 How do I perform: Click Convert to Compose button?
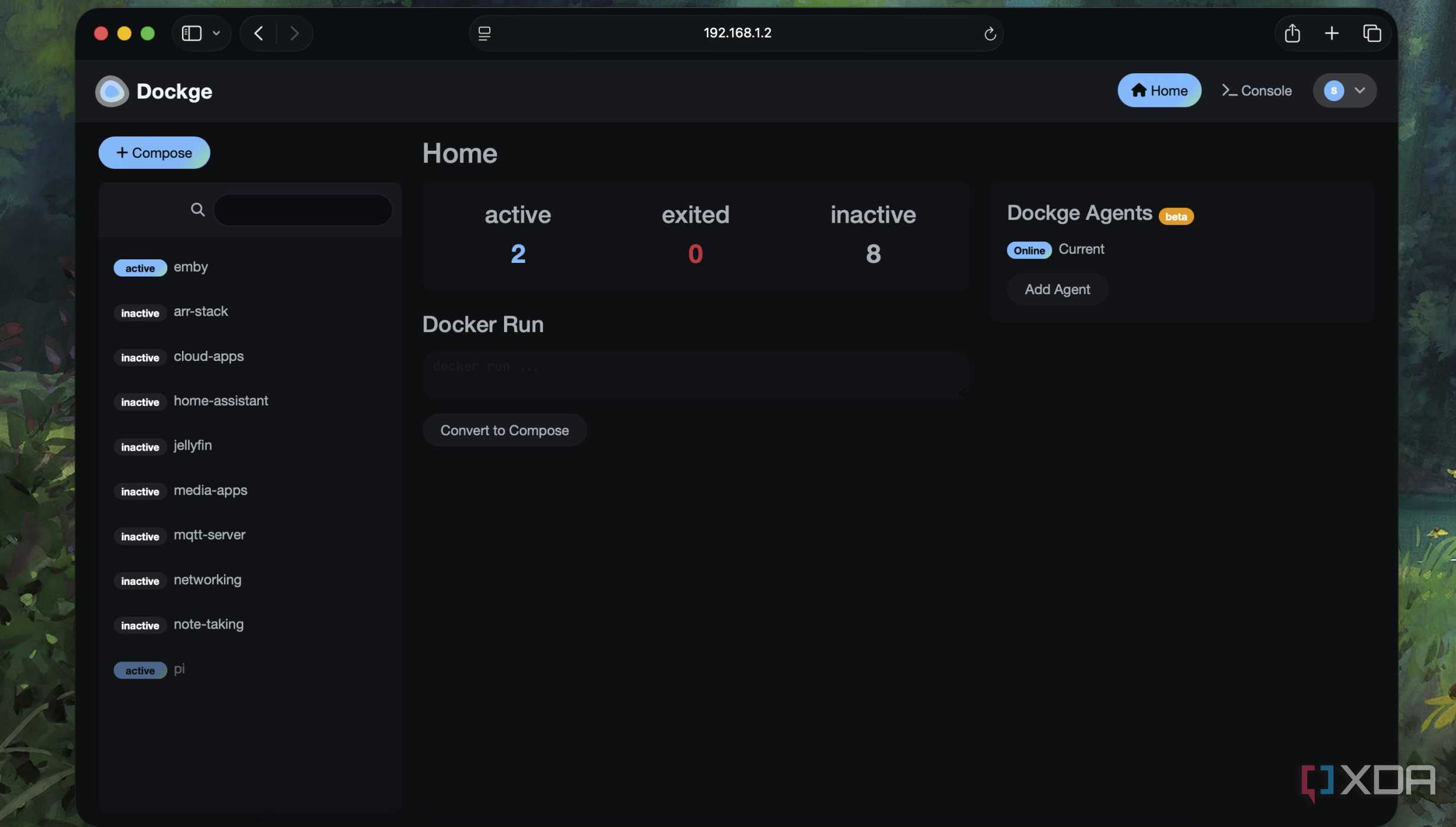(x=505, y=430)
